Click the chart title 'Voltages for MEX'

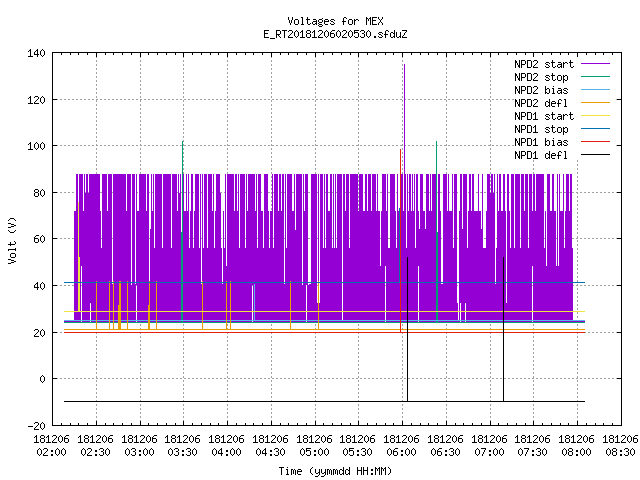pos(335,21)
